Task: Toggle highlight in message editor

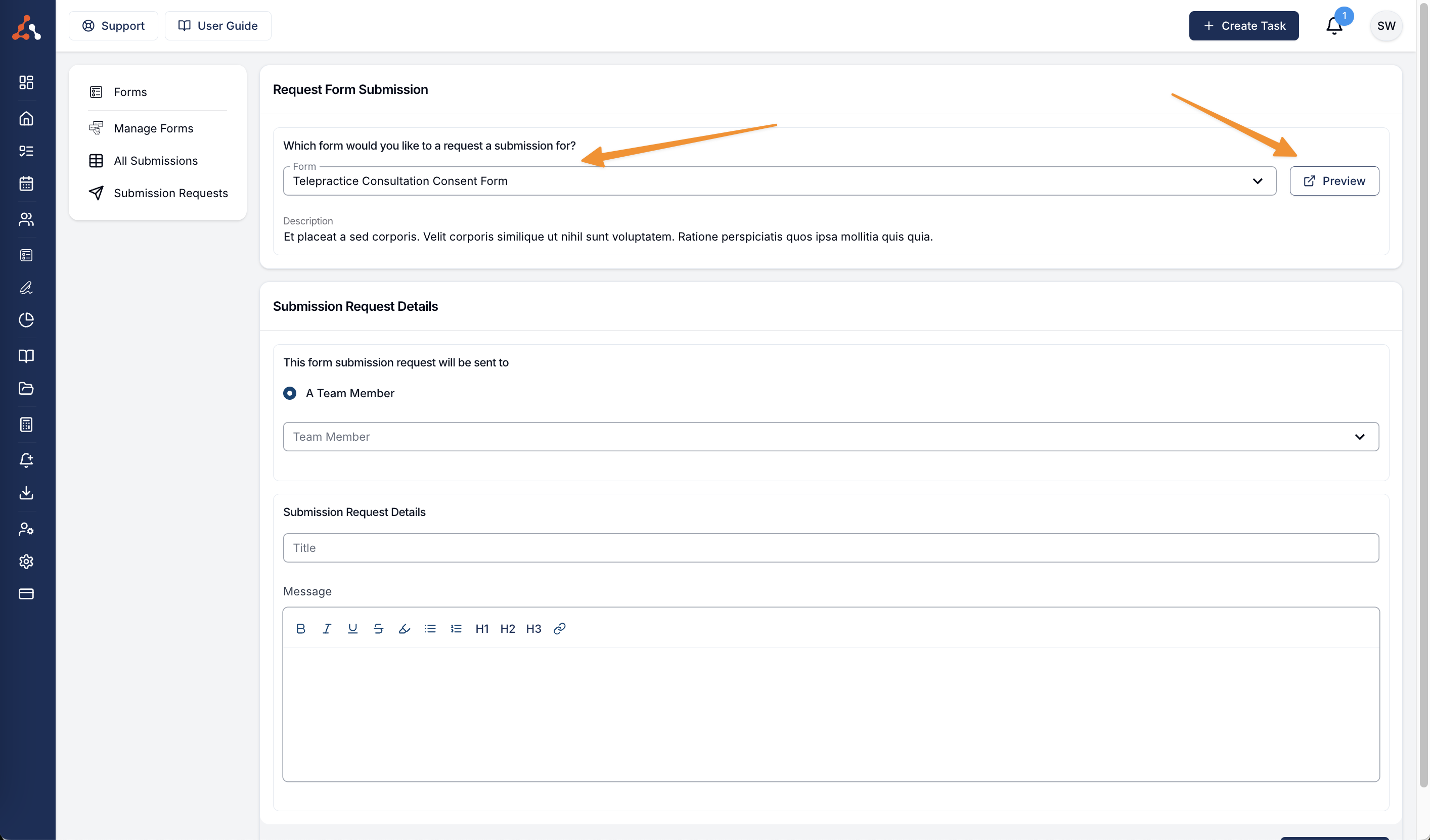Action: point(404,628)
